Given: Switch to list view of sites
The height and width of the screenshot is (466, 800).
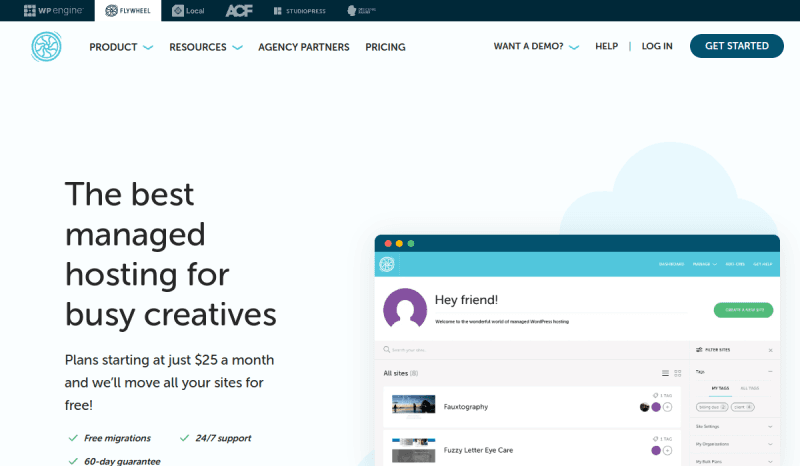Looking at the screenshot, I should [664, 373].
